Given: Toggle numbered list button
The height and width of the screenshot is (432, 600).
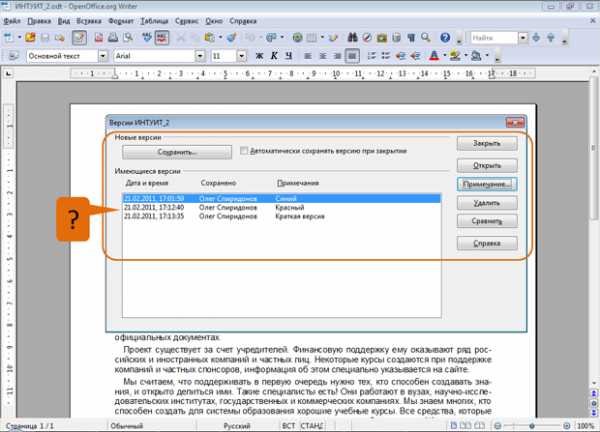Looking at the screenshot, I should [371, 56].
